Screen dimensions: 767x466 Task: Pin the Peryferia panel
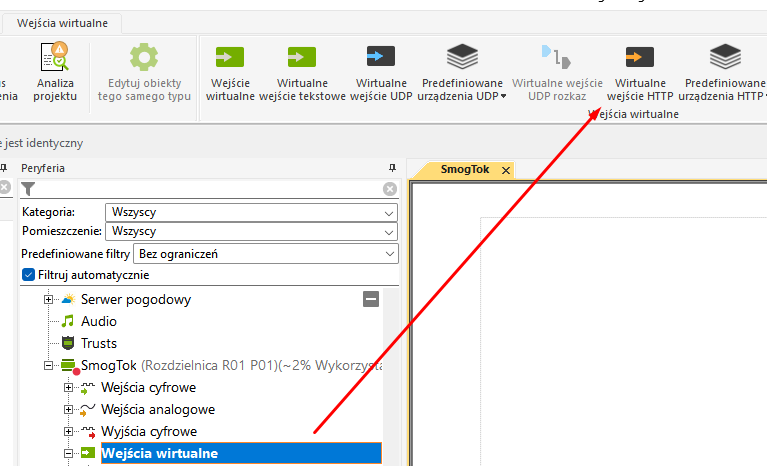(x=392, y=168)
